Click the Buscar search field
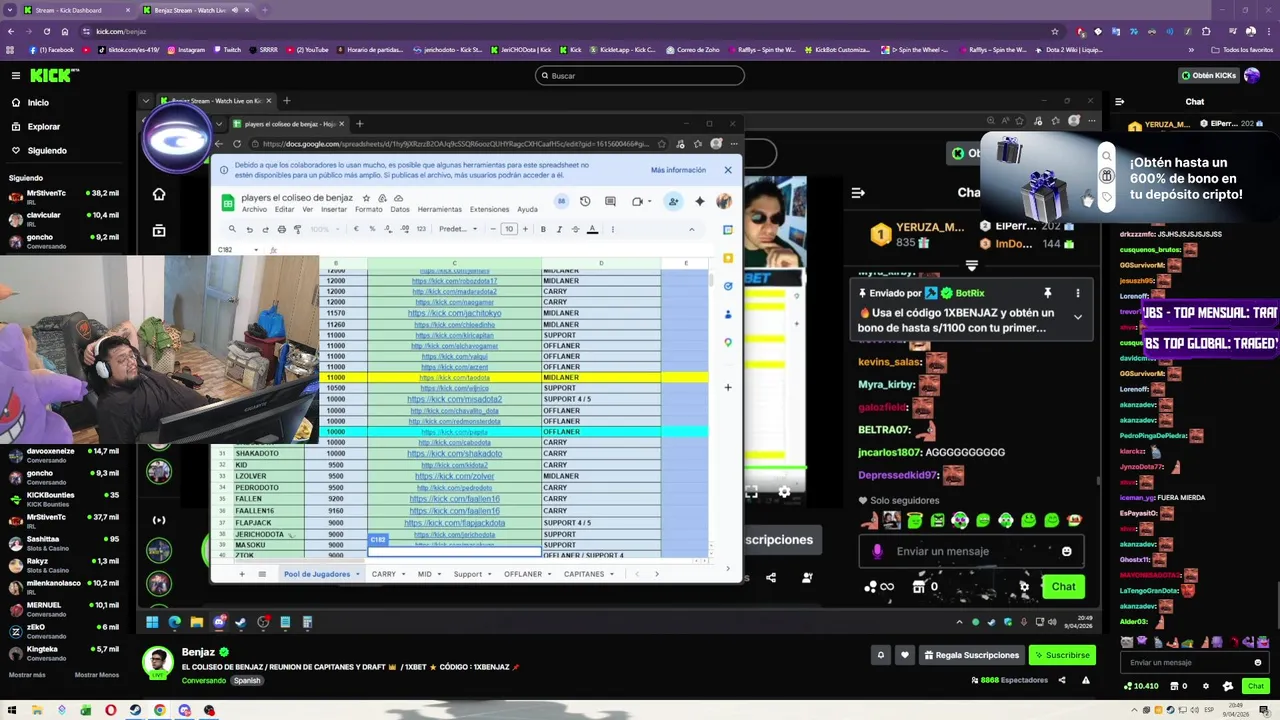The height and width of the screenshot is (720, 1280). [x=640, y=75]
